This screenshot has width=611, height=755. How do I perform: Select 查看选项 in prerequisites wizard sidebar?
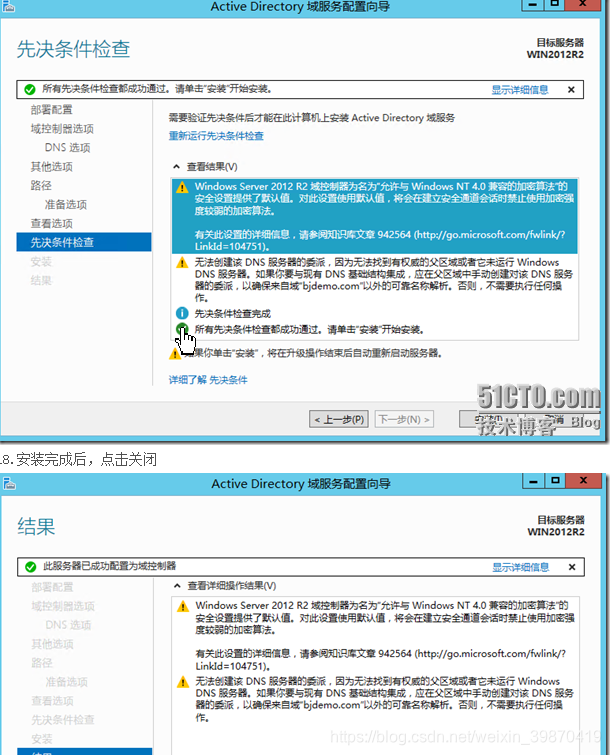click(x=52, y=223)
